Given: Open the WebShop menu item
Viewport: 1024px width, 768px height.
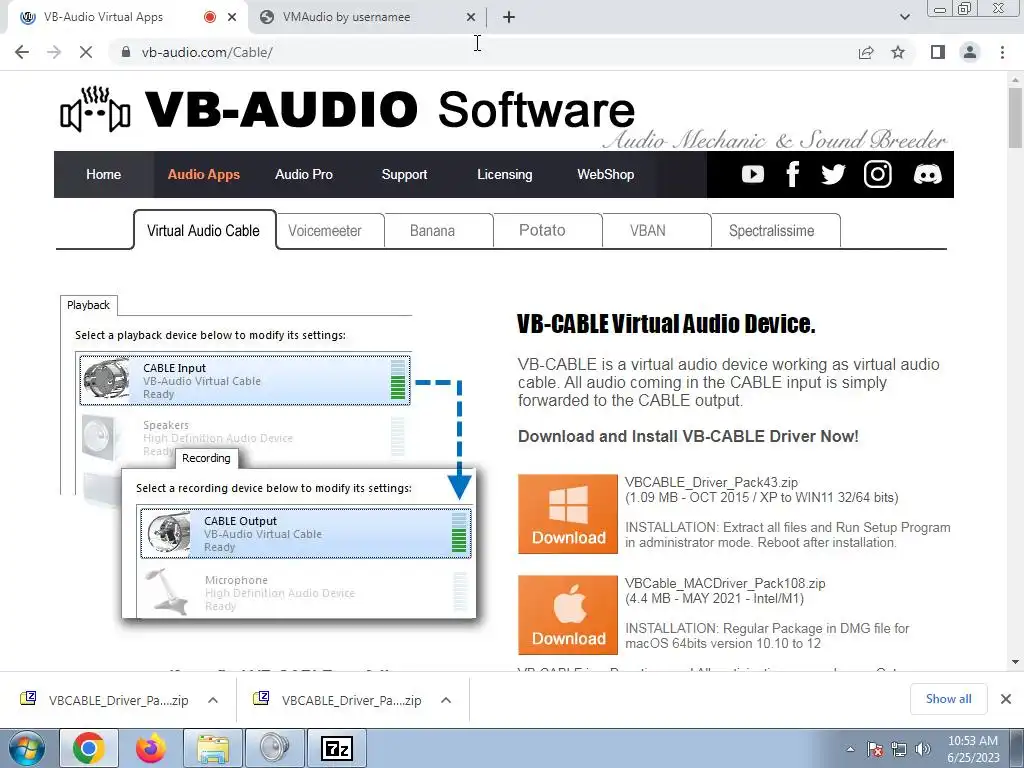Looking at the screenshot, I should coord(605,174).
